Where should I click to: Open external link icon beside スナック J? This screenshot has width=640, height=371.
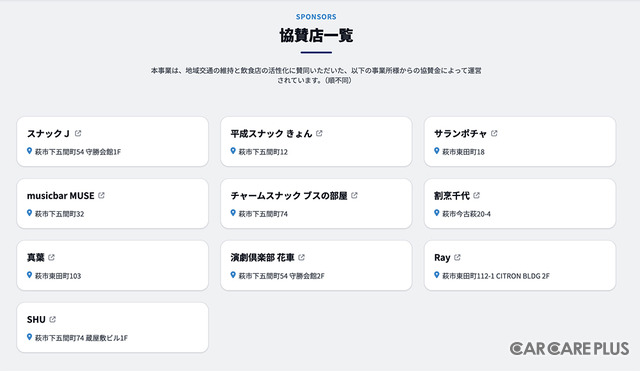point(78,133)
